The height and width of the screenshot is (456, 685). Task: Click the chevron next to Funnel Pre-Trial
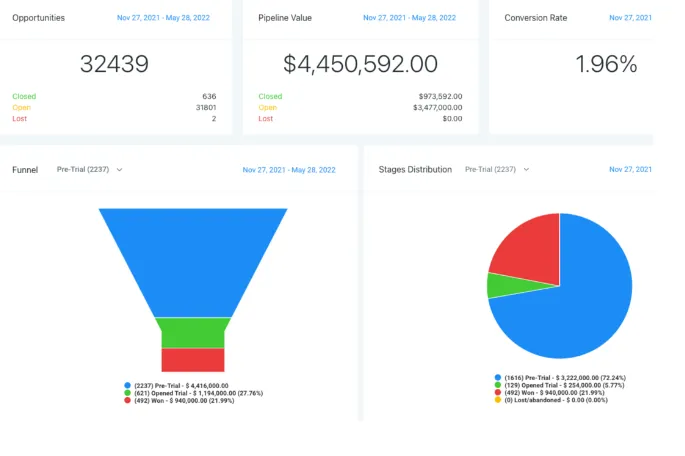coord(119,169)
